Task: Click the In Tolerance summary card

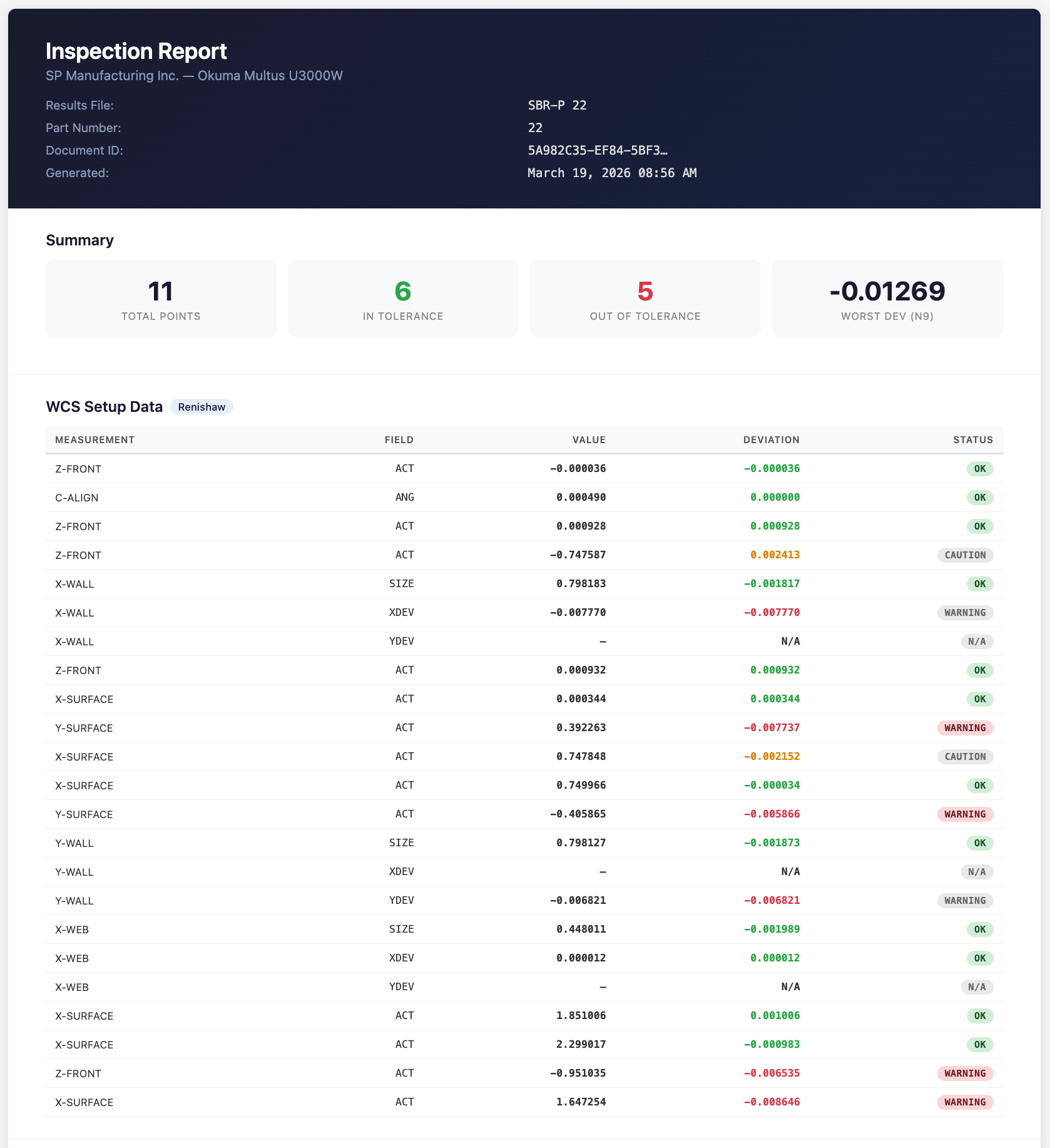Action: coord(403,299)
